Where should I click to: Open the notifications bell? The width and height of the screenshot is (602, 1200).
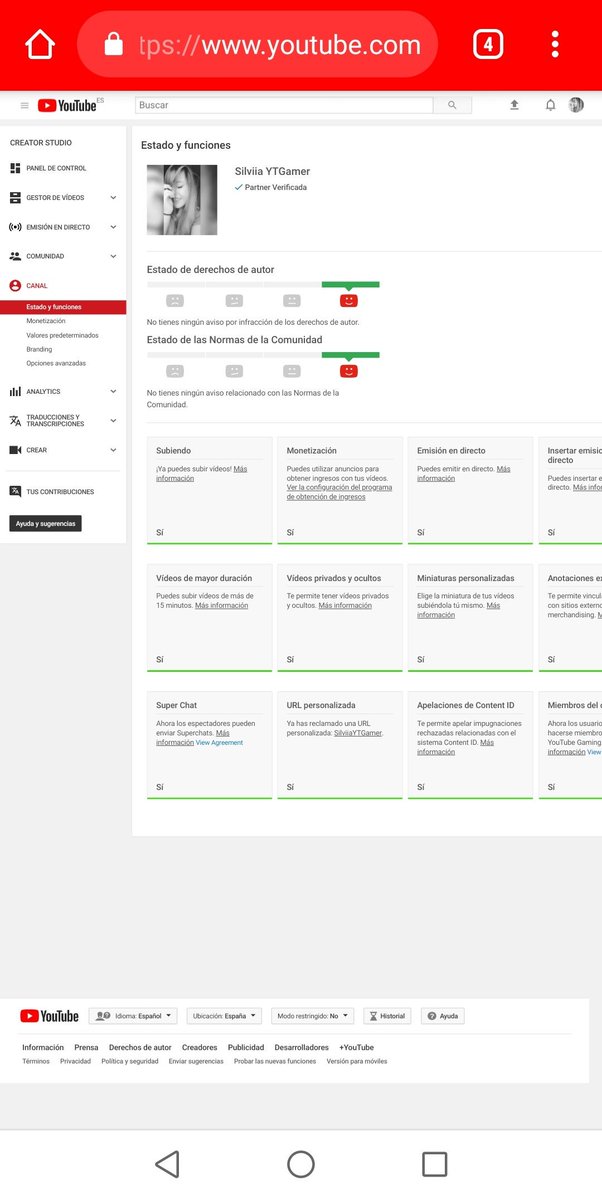(x=550, y=105)
